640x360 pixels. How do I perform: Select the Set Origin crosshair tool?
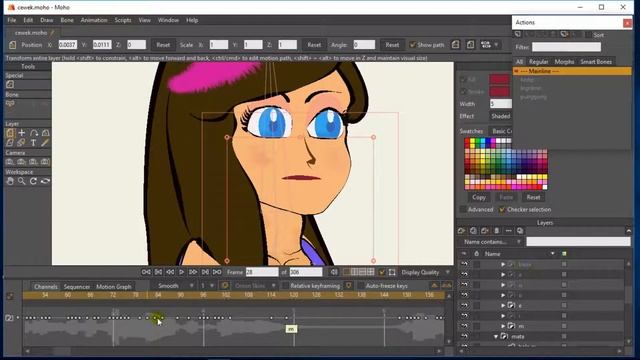point(22,133)
